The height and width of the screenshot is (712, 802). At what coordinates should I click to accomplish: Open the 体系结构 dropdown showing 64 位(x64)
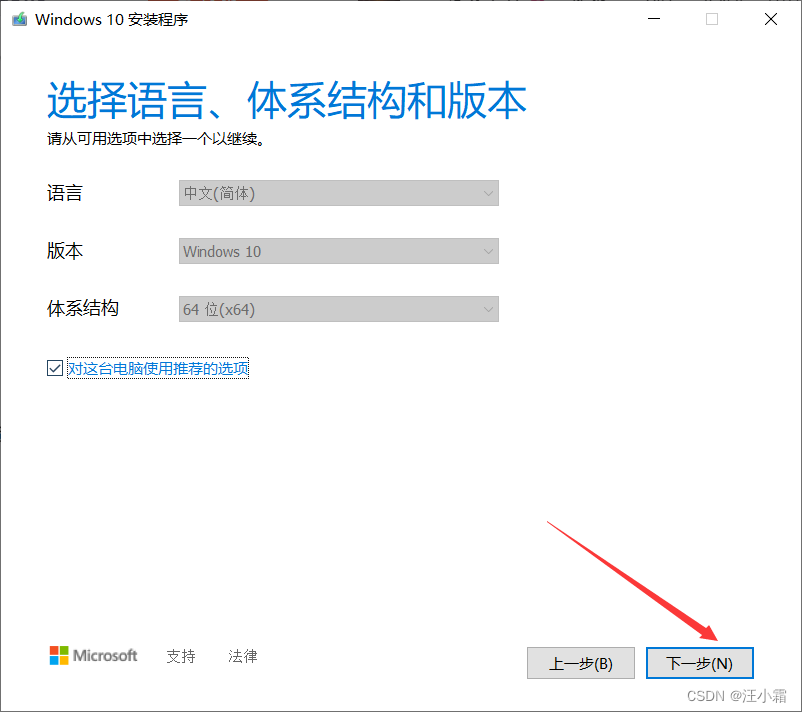pyautogui.click(x=339, y=309)
